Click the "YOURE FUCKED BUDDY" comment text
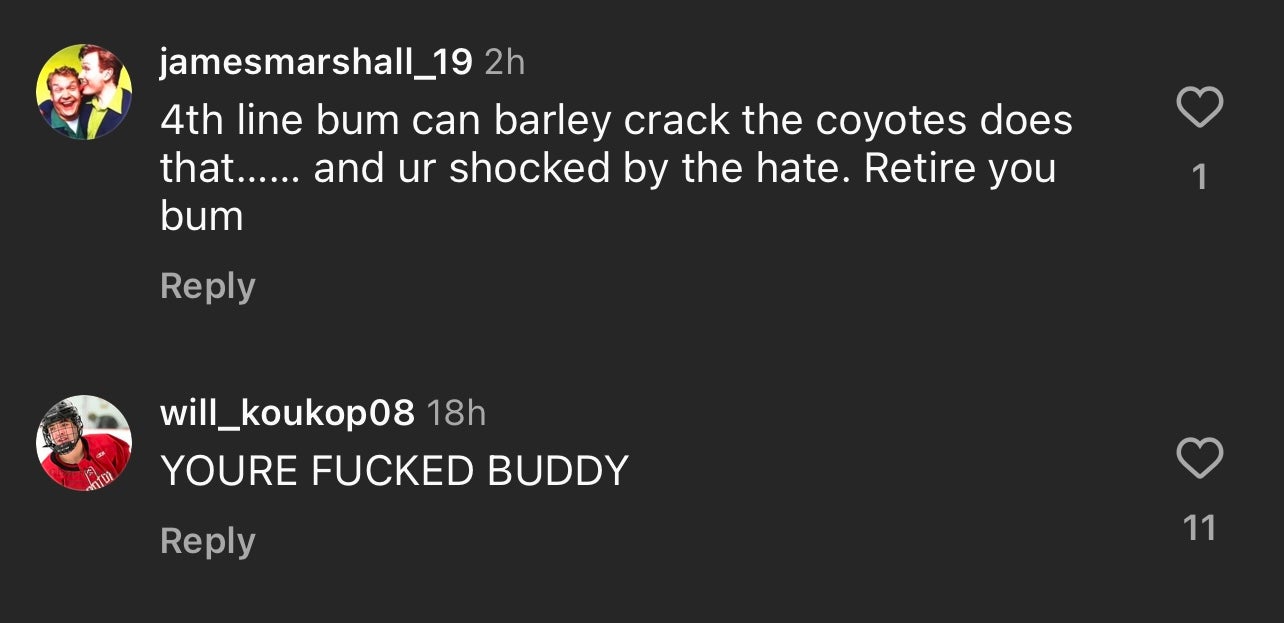The height and width of the screenshot is (623, 1284). 395,471
